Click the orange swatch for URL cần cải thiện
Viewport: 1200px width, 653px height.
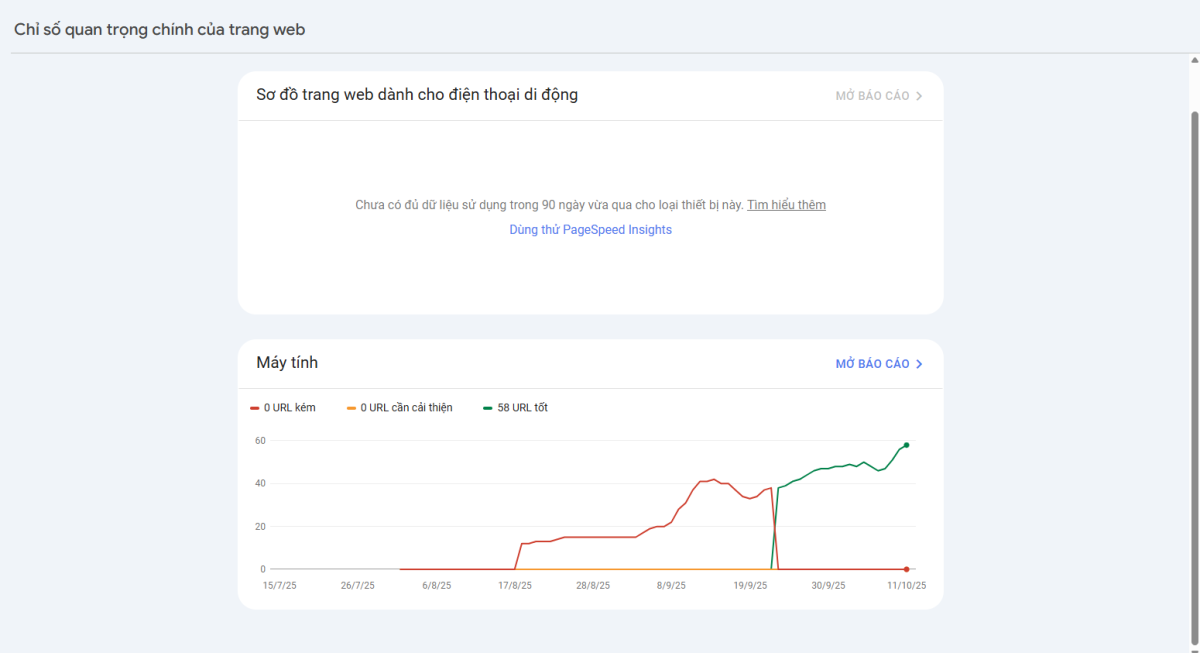(x=350, y=408)
